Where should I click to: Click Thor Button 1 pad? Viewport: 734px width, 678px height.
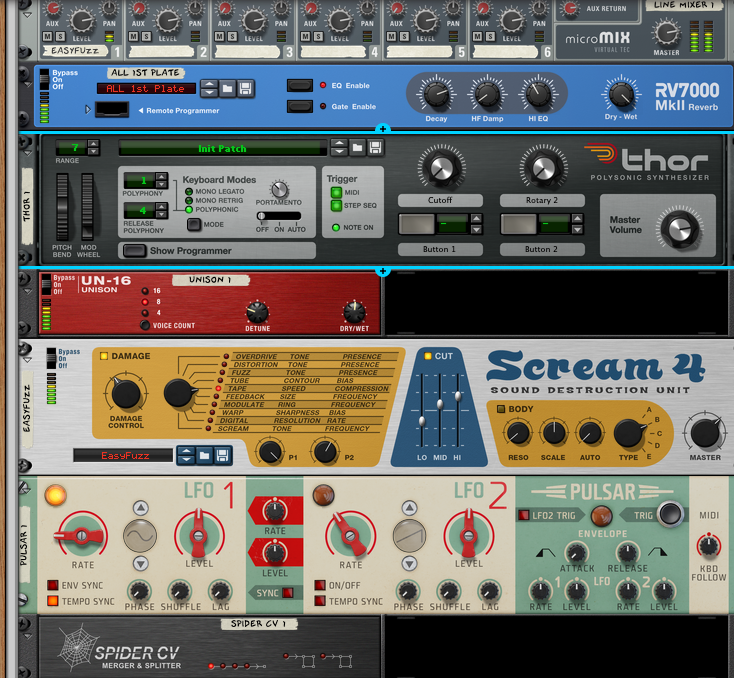coord(417,224)
